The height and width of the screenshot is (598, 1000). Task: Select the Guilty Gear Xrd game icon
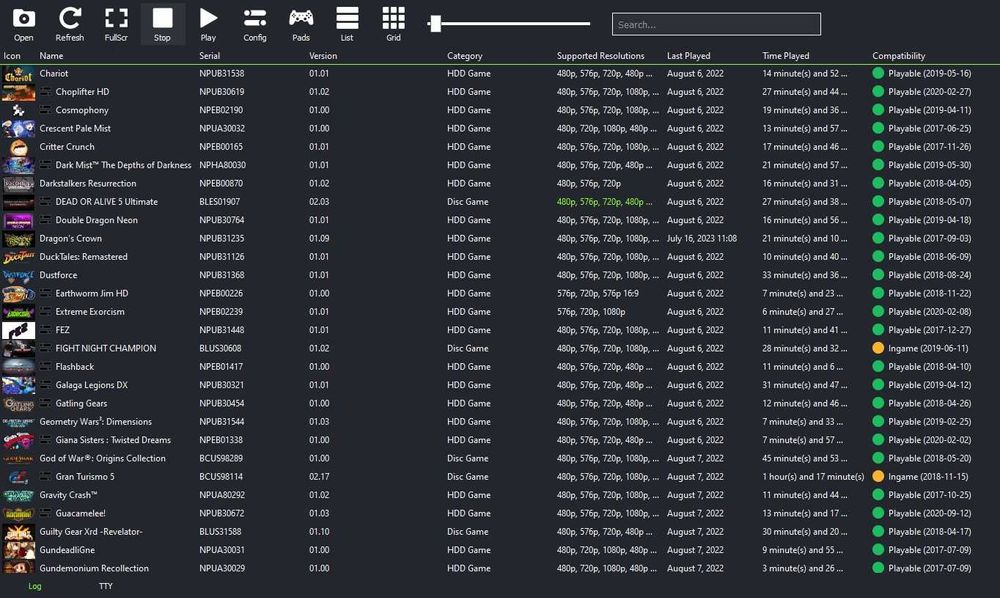pyautogui.click(x=18, y=532)
